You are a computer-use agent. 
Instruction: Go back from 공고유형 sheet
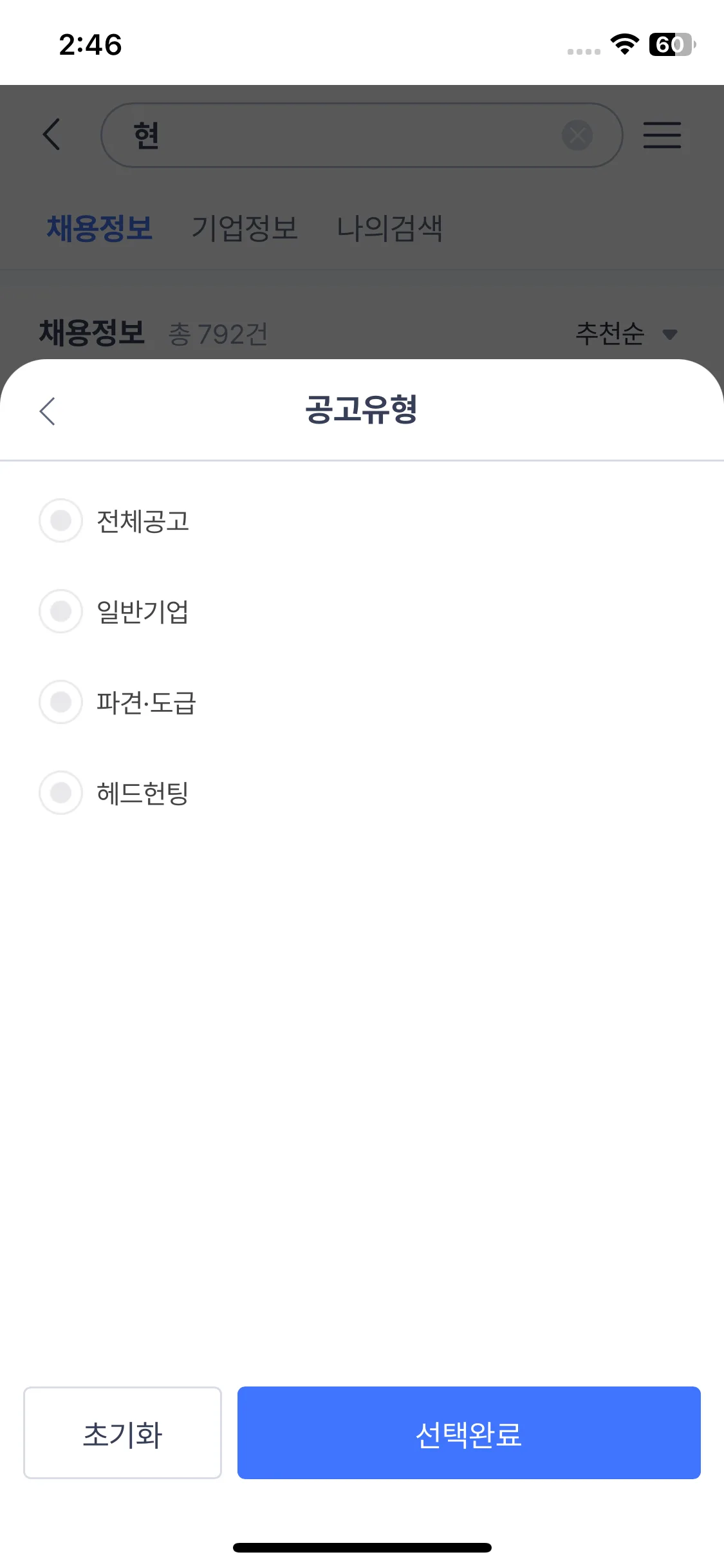point(48,411)
